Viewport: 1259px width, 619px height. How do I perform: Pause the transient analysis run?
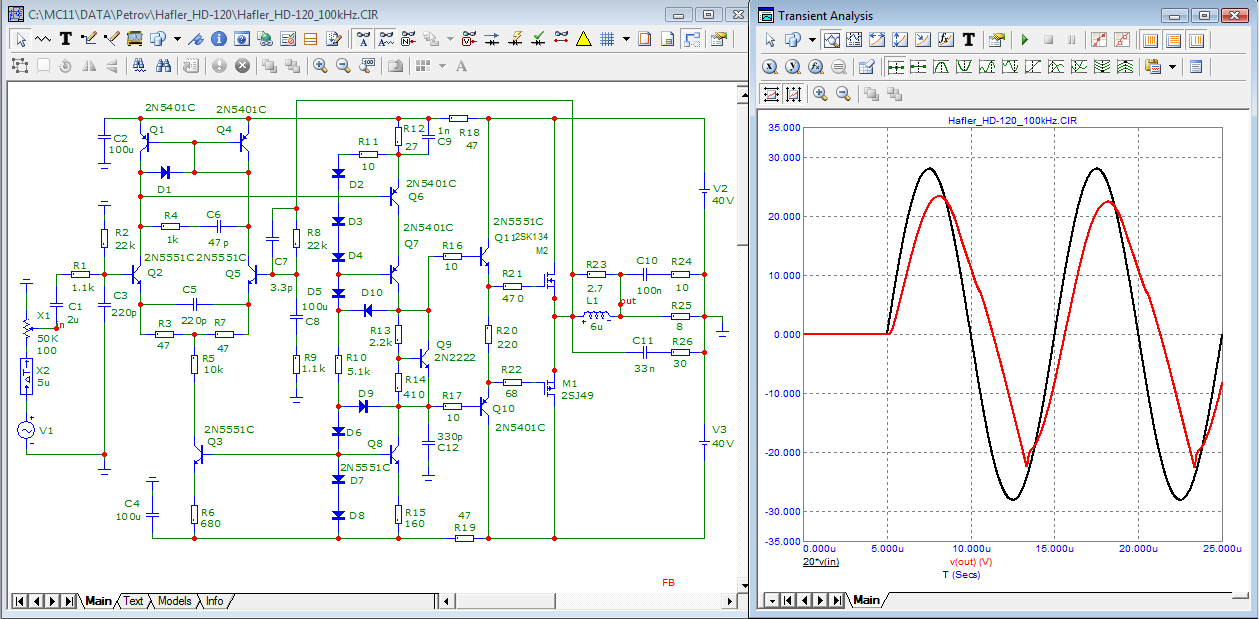point(1071,40)
